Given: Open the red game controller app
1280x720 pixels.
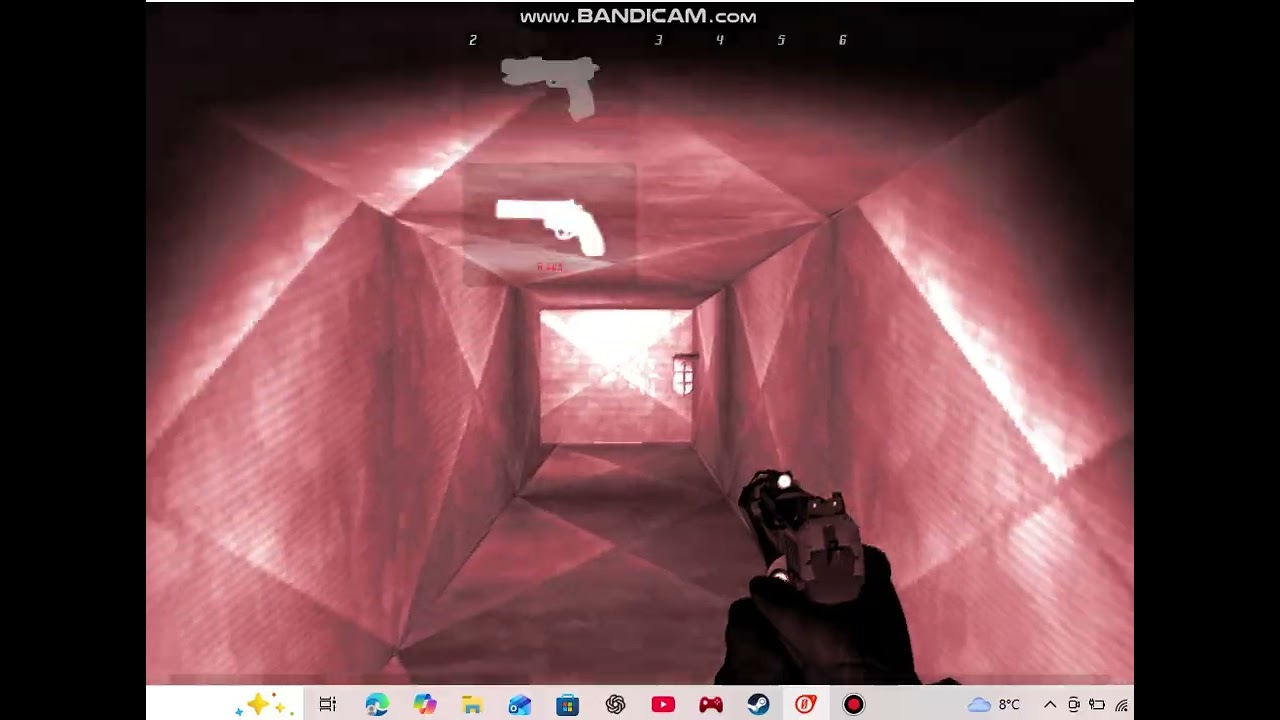Looking at the screenshot, I should [711, 705].
